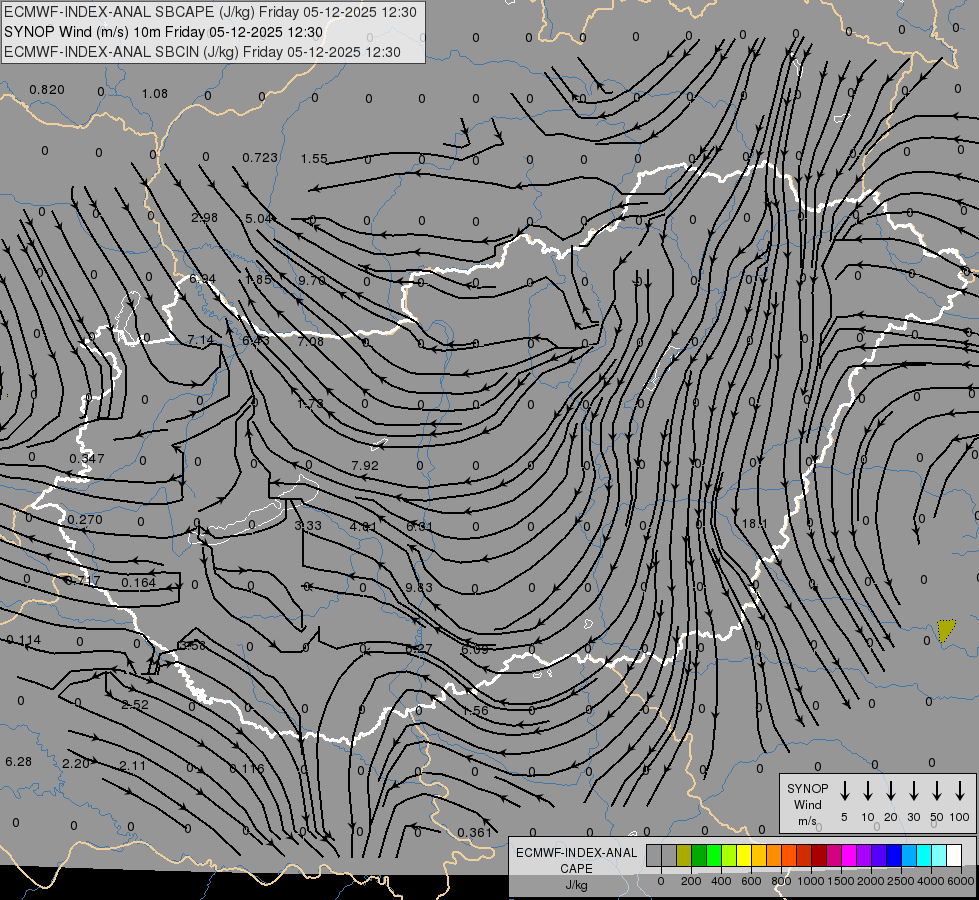This screenshot has height=900, width=979.
Task: Click the 1.08 value near top-left
Action: click(x=155, y=93)
